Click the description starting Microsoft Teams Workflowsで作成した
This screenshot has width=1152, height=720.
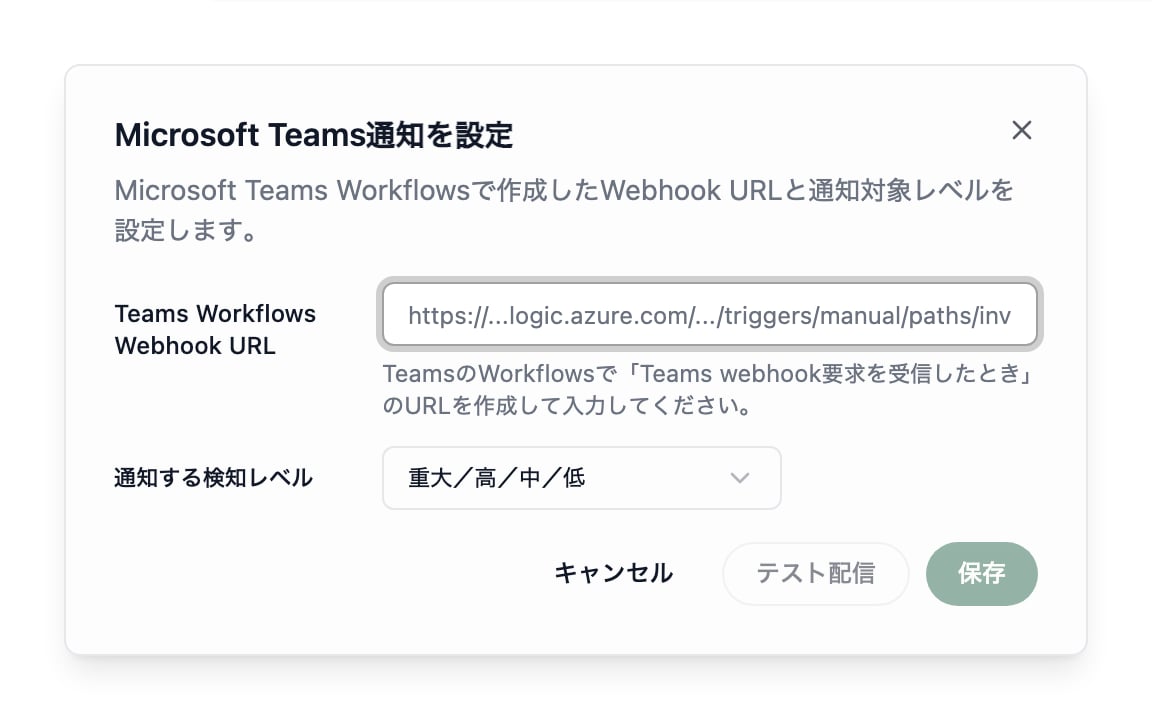(x=564, y=210)
